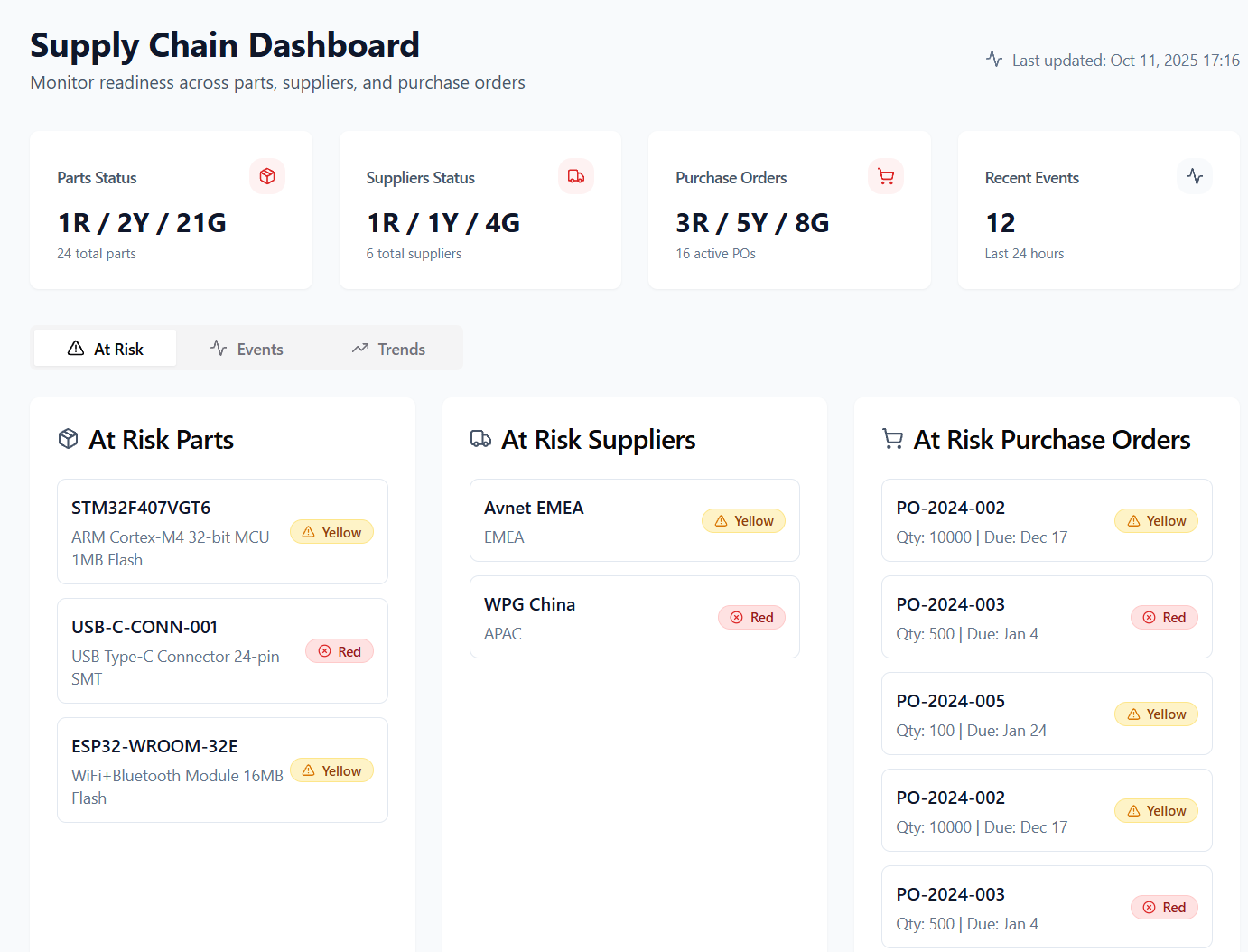The image size is (1248, 952).
Task: Click the Yellow badge on Avnet EMEA
Action: [744, 520]
